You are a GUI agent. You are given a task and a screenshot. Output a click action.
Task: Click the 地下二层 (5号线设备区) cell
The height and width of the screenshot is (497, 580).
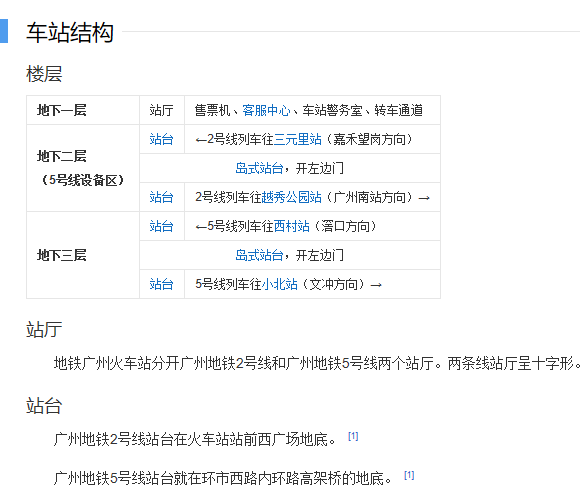83,168
